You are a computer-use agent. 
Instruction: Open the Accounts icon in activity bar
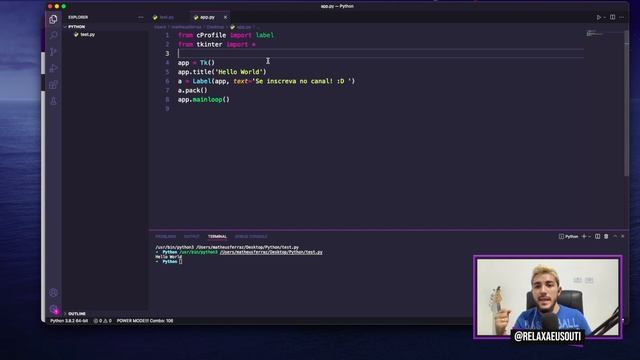(x=53, y=293)
